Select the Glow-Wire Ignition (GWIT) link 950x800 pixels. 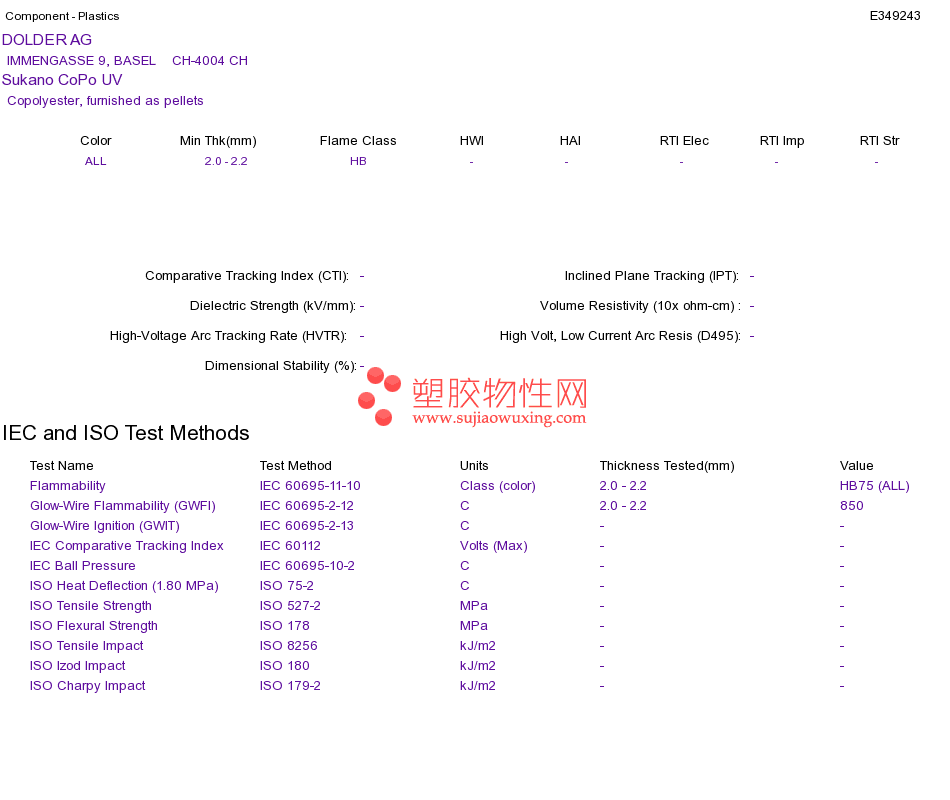click(105, 525)
